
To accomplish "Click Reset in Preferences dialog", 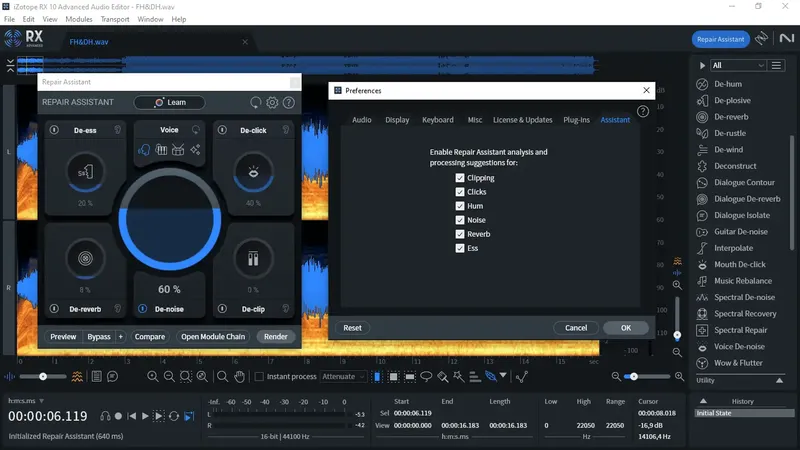I will [x=352, y=328].
